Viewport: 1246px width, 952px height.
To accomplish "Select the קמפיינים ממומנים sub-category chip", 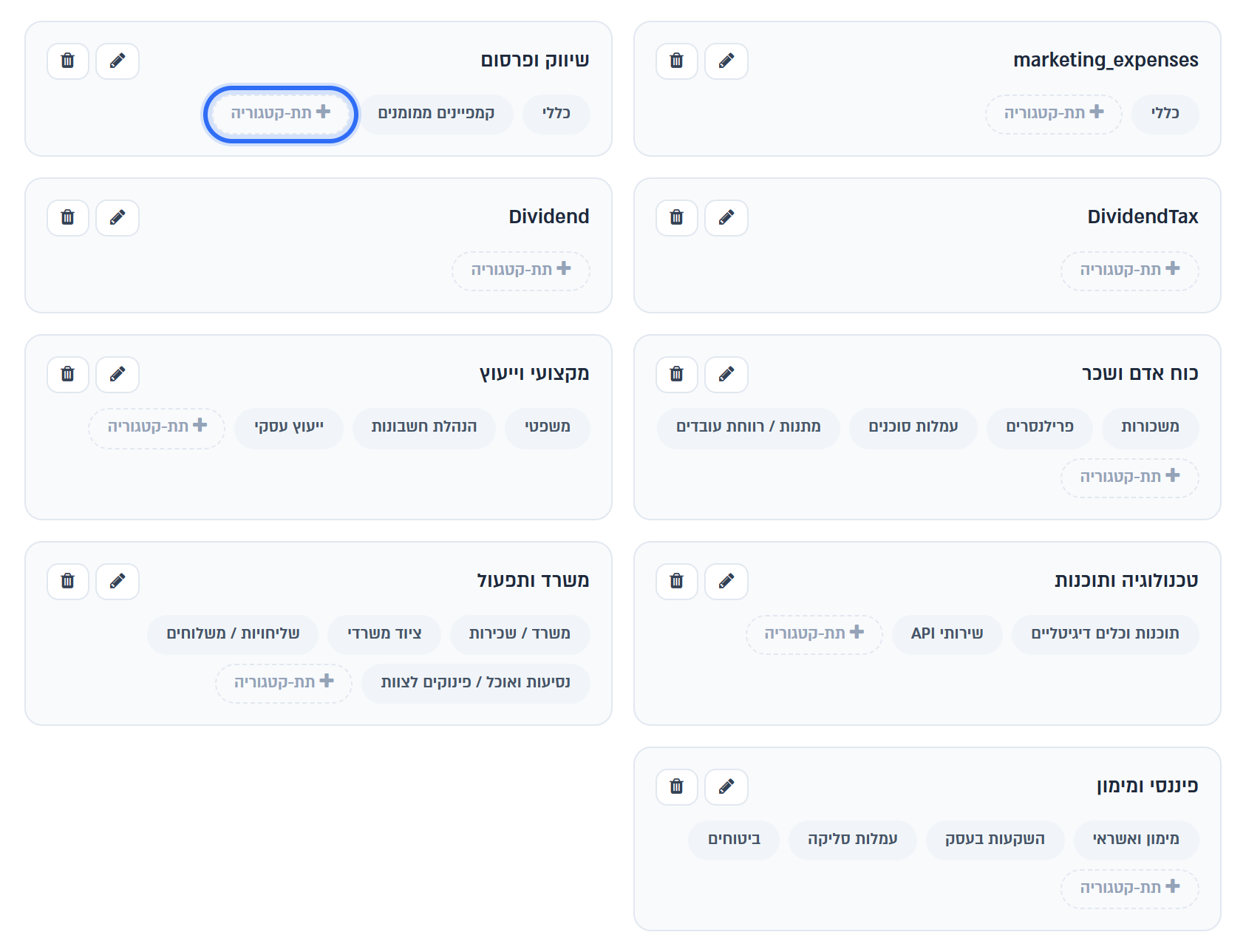I will (436, 114).
